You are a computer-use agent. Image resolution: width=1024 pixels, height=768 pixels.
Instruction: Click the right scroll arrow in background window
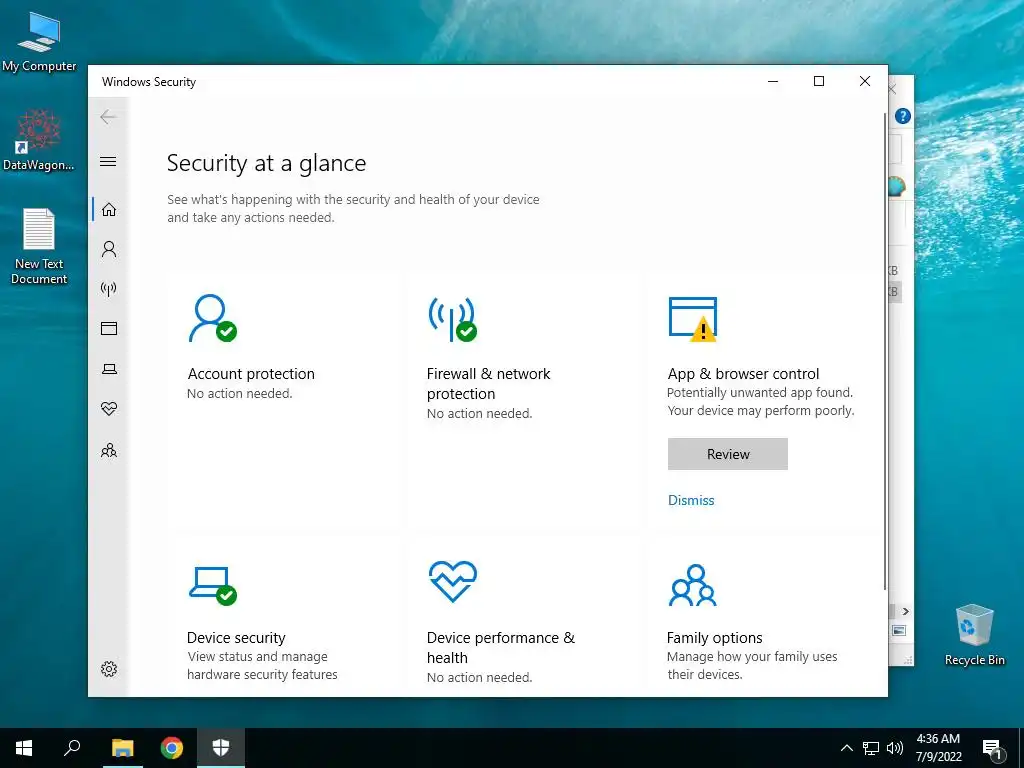click(x=905, y=611)
